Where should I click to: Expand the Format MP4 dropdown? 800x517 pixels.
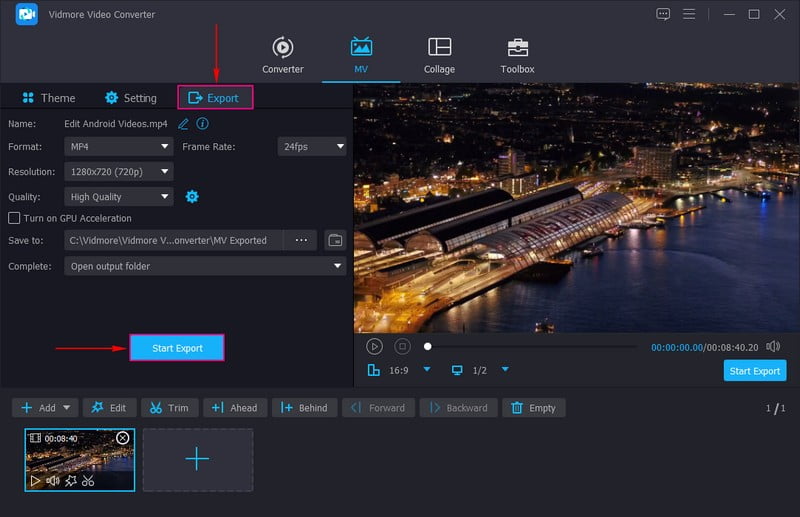coord(119,147)
